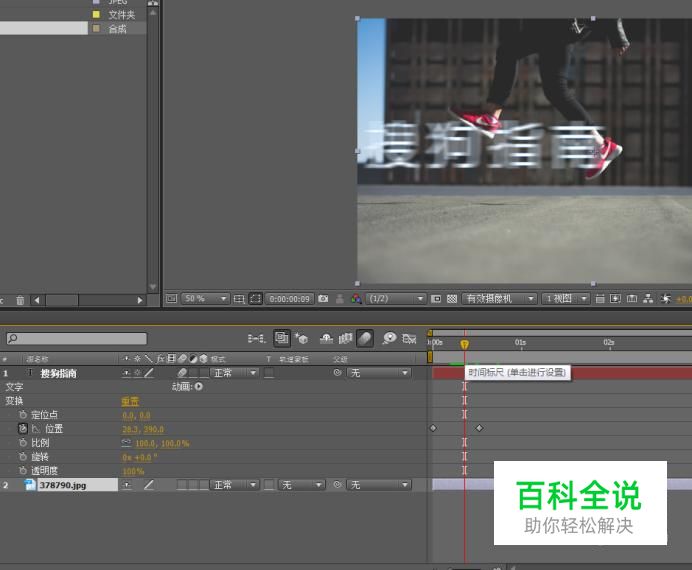Select text layer 搜狗指南
Screen dimensions: 692x570
[59, 374]
